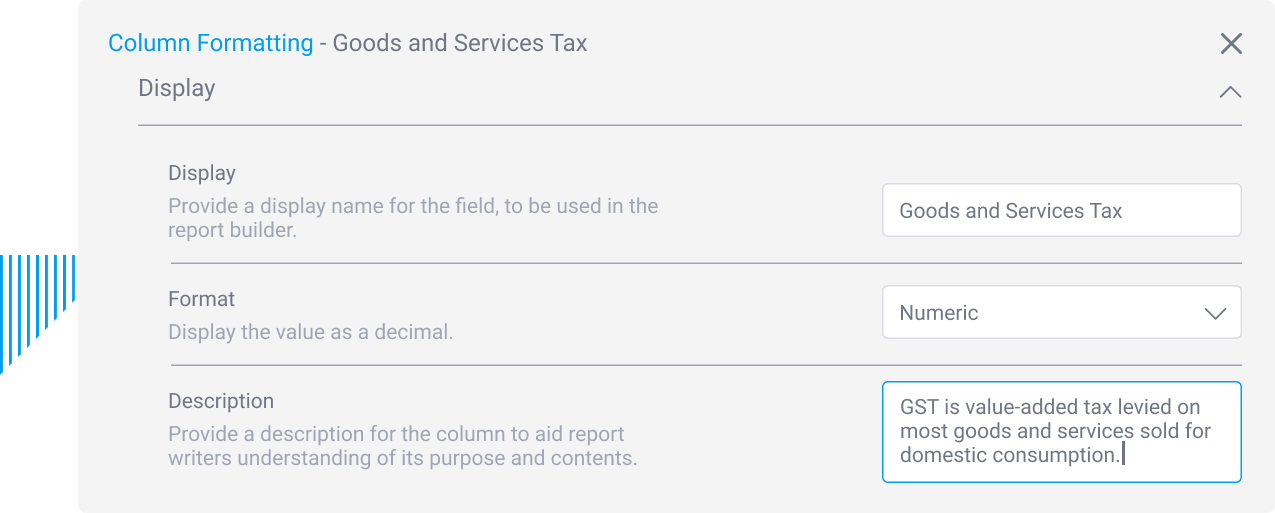
Task: Click 'Display the value as a decimal' hint
Action: [310, 332]
